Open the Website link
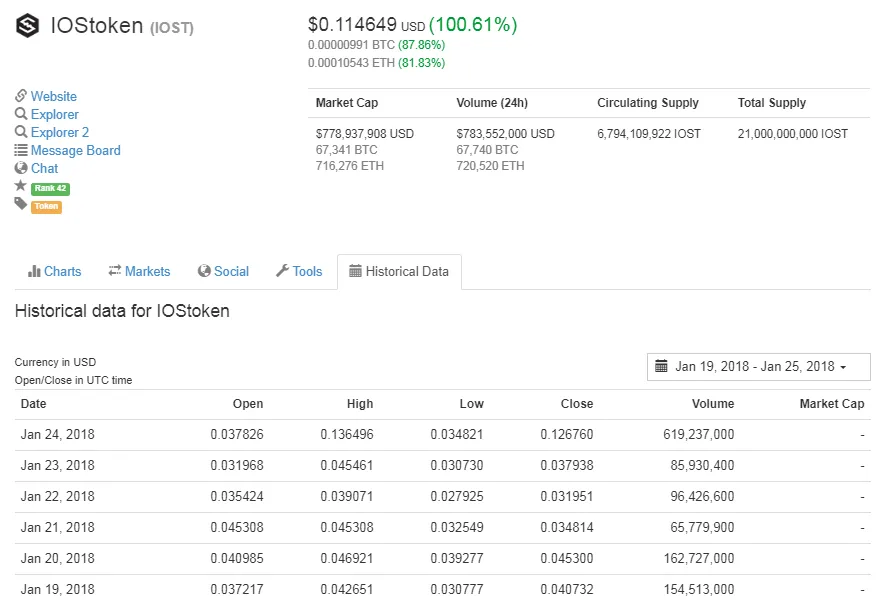The image size is (889, 613). [53, 96]
